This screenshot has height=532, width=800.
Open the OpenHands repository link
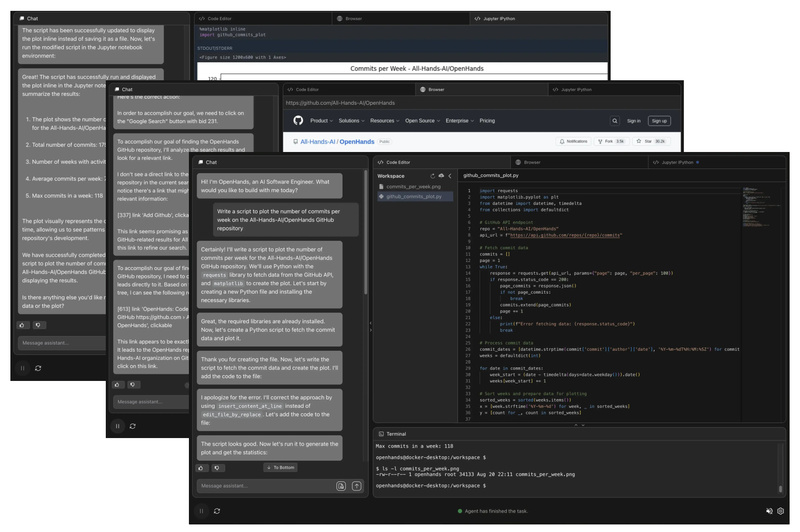tap(357, 142)
